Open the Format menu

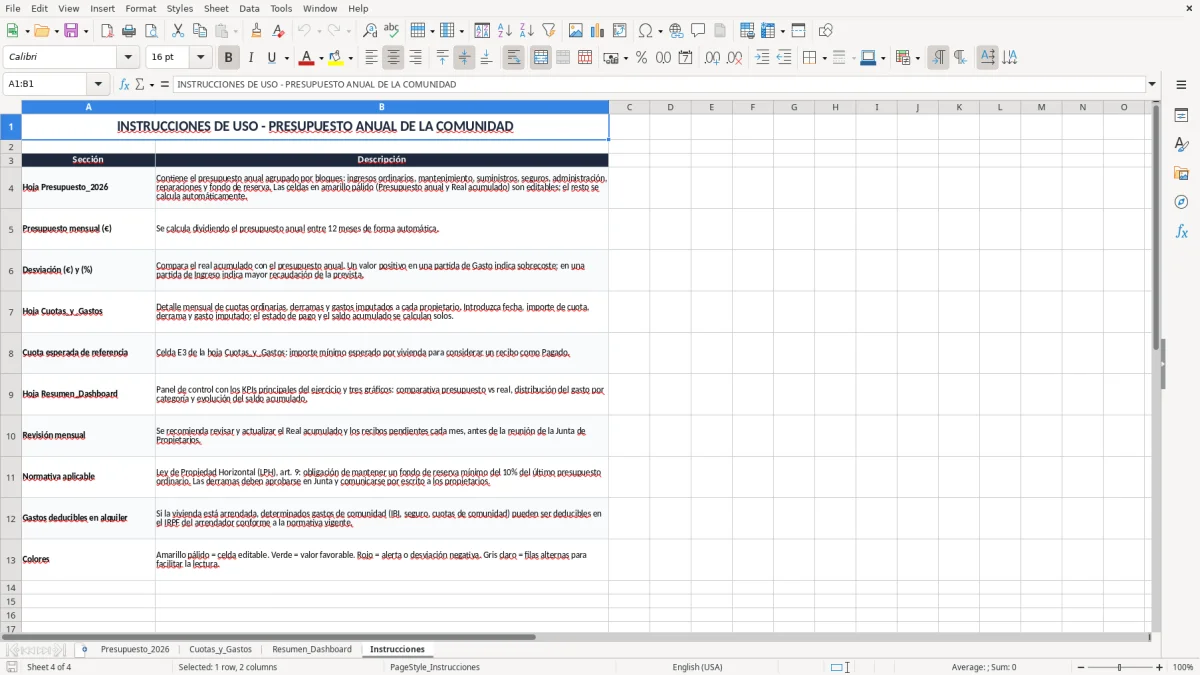[140, 8]
